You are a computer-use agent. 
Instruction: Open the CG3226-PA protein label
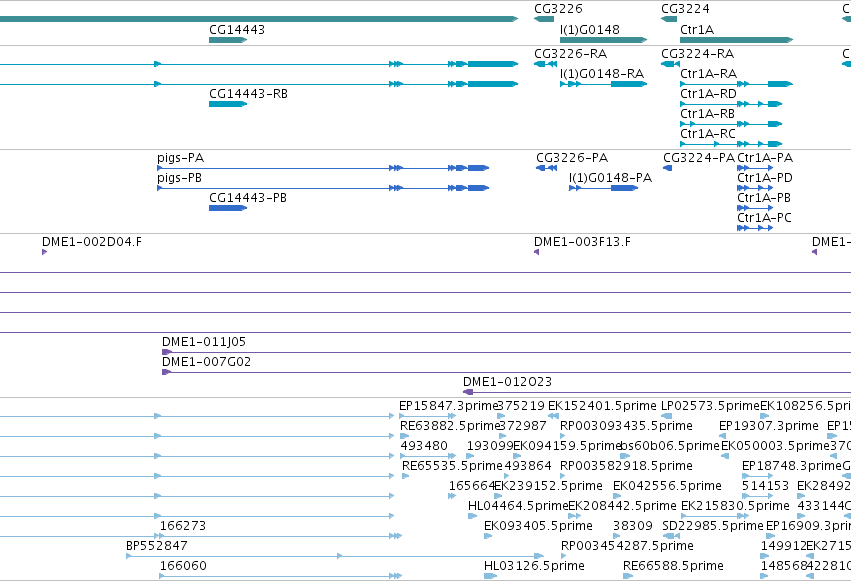pos(572,158)
